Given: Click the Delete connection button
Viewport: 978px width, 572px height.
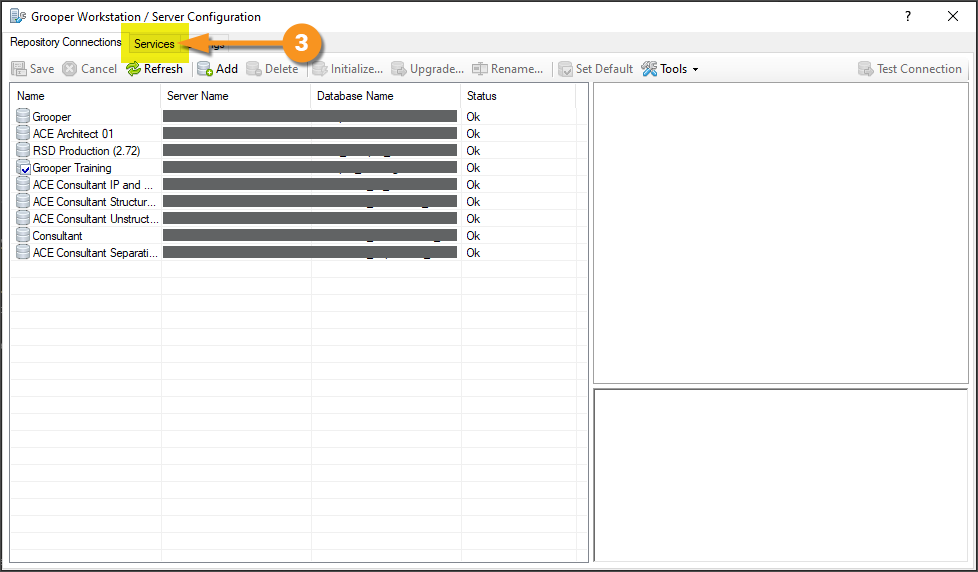Looking at the screenshot, I should click(x=272, y=69).
